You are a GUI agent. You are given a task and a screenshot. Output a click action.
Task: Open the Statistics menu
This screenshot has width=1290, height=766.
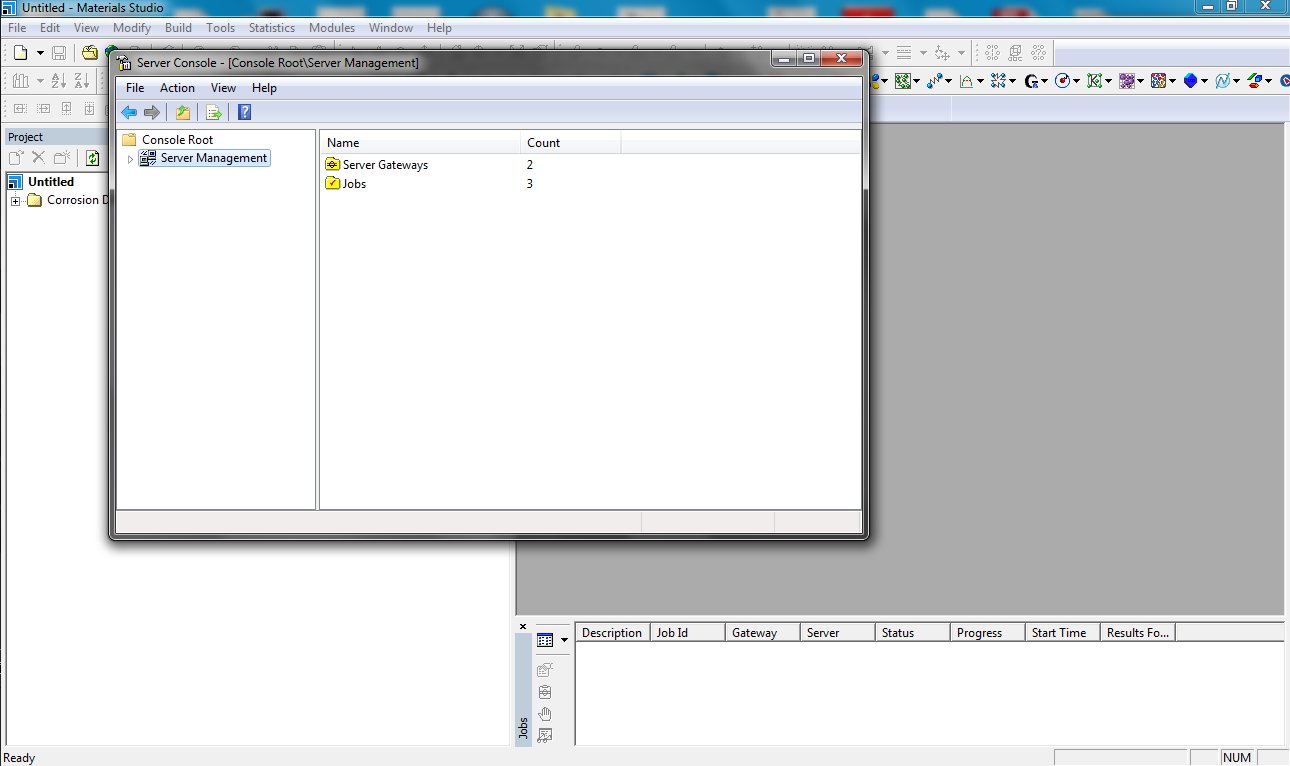point(271,28)
